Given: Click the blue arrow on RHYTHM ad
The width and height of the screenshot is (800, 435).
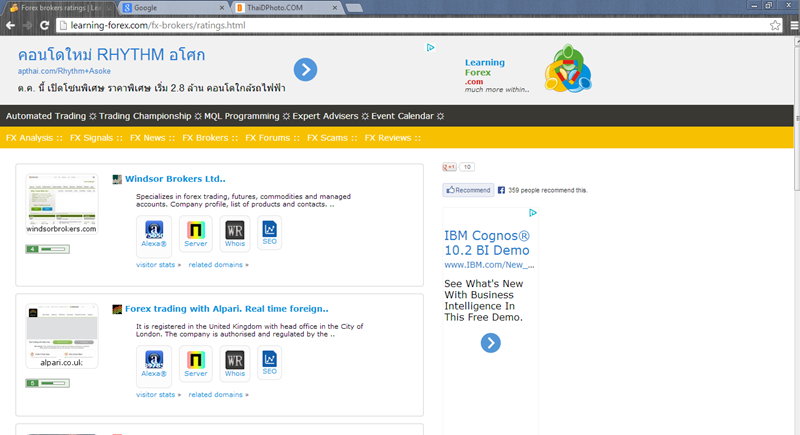Looking at the screenshot, I should [x=305, y=69].
